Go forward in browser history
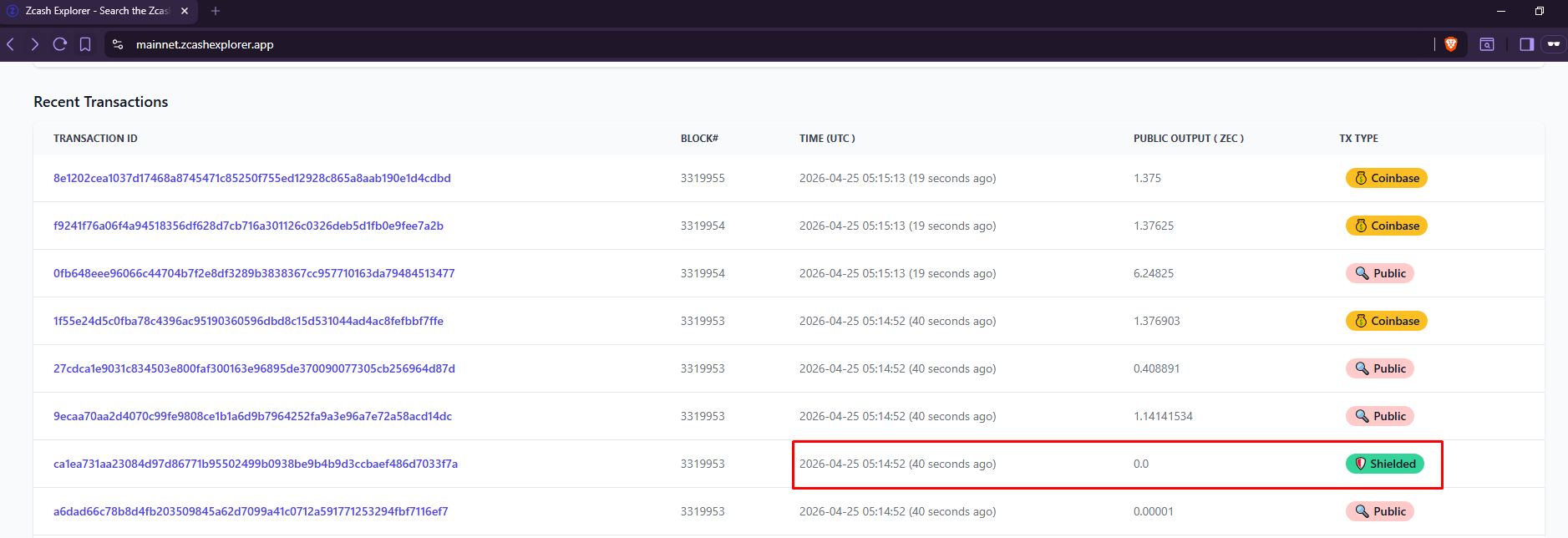 pyautogui.click(x=34, y=44)
